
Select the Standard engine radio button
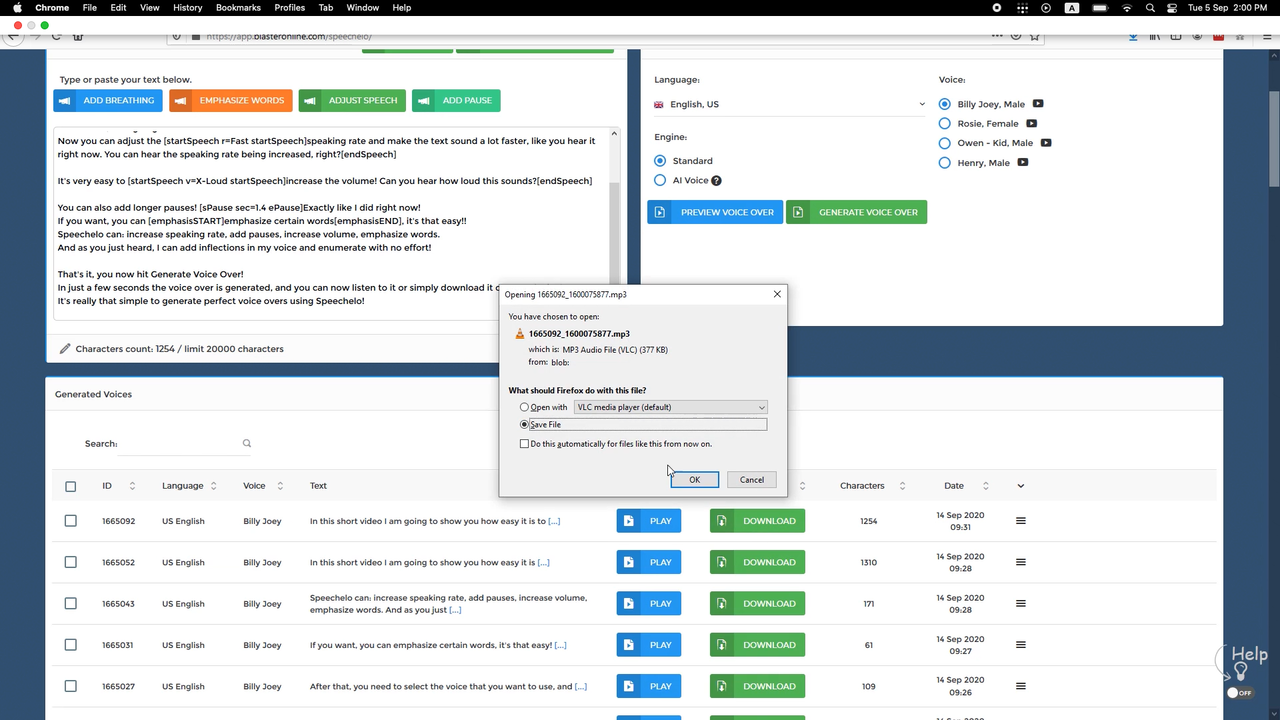(x=660, y=161)
